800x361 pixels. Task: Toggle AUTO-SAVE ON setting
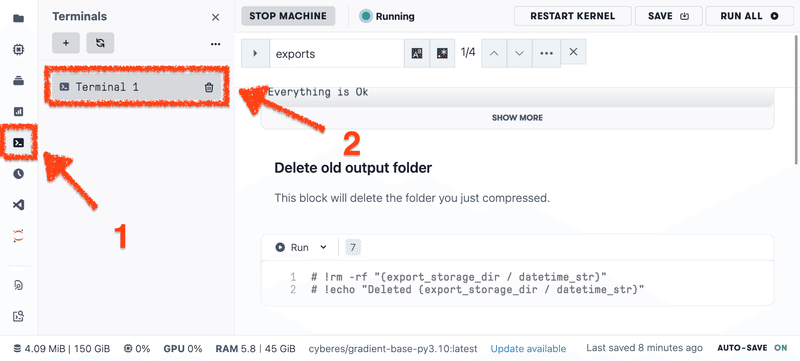pos(753,348)
